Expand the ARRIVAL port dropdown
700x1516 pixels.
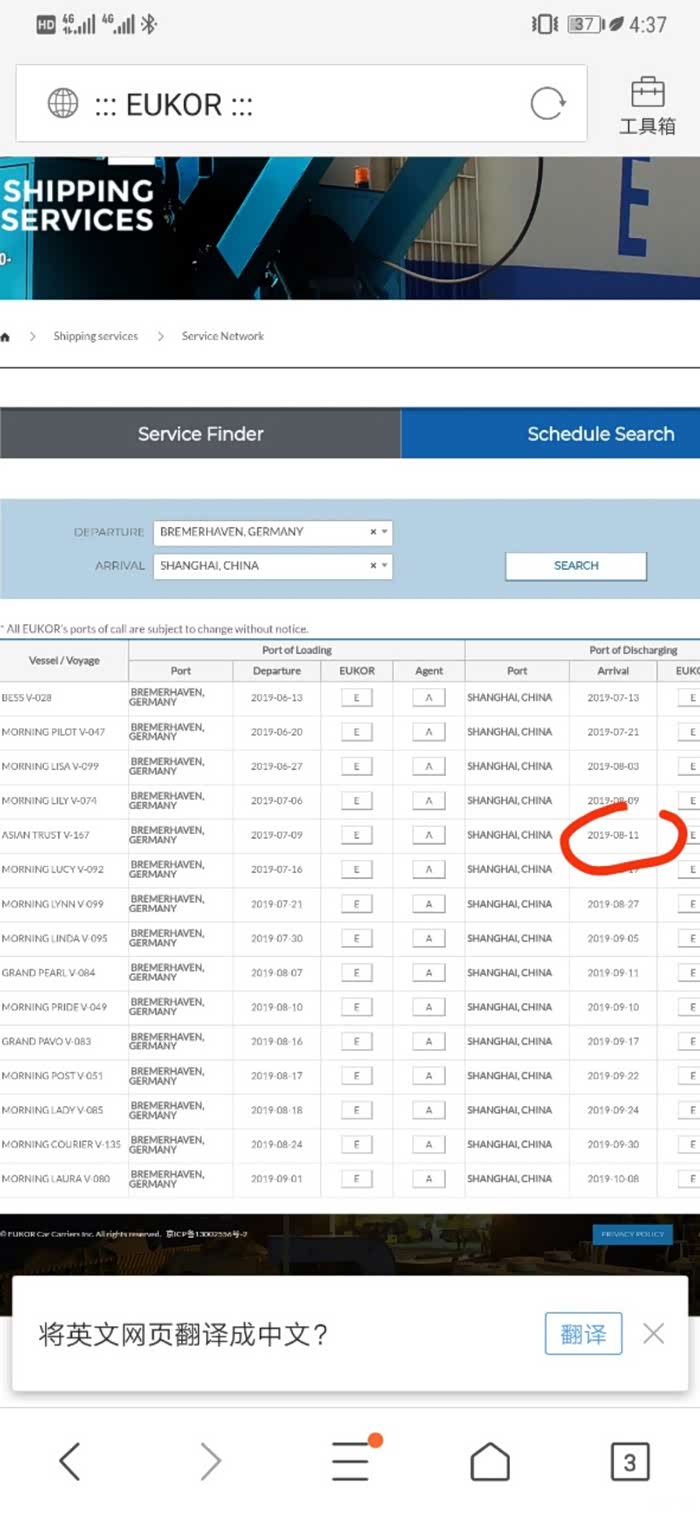point(385,566)
